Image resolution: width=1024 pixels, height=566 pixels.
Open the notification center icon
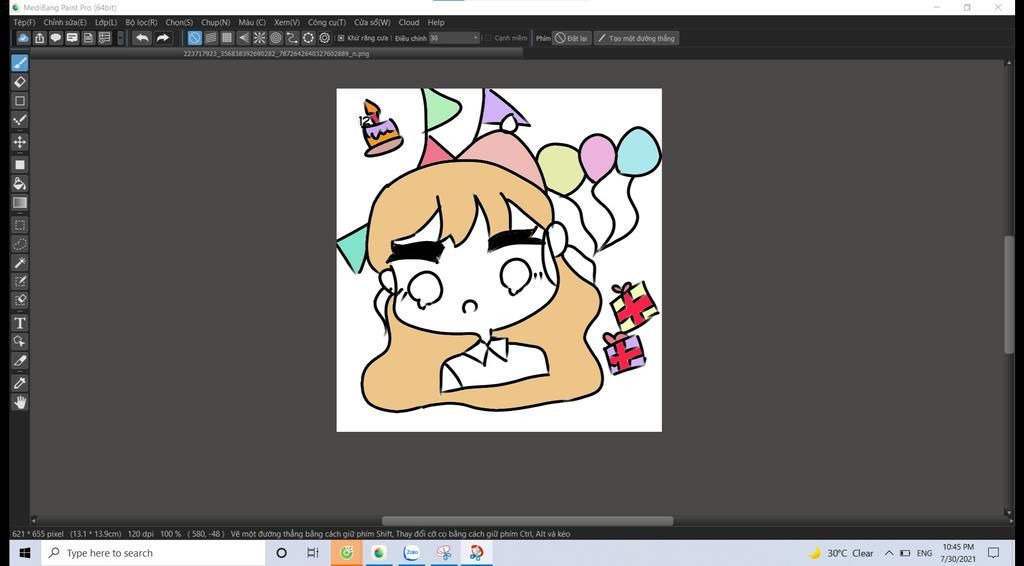pyautogui.click(x=993, y=553)
